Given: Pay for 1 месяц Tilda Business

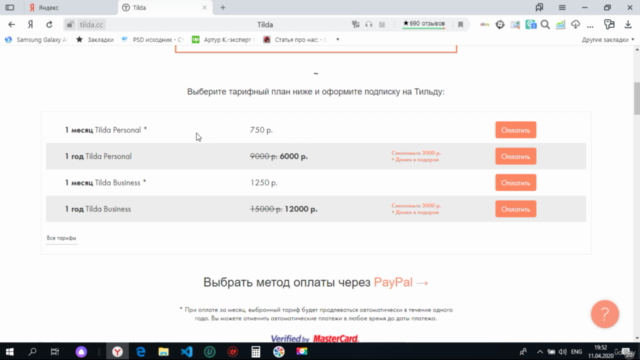Looking at the screenshot, I should 516,182.
